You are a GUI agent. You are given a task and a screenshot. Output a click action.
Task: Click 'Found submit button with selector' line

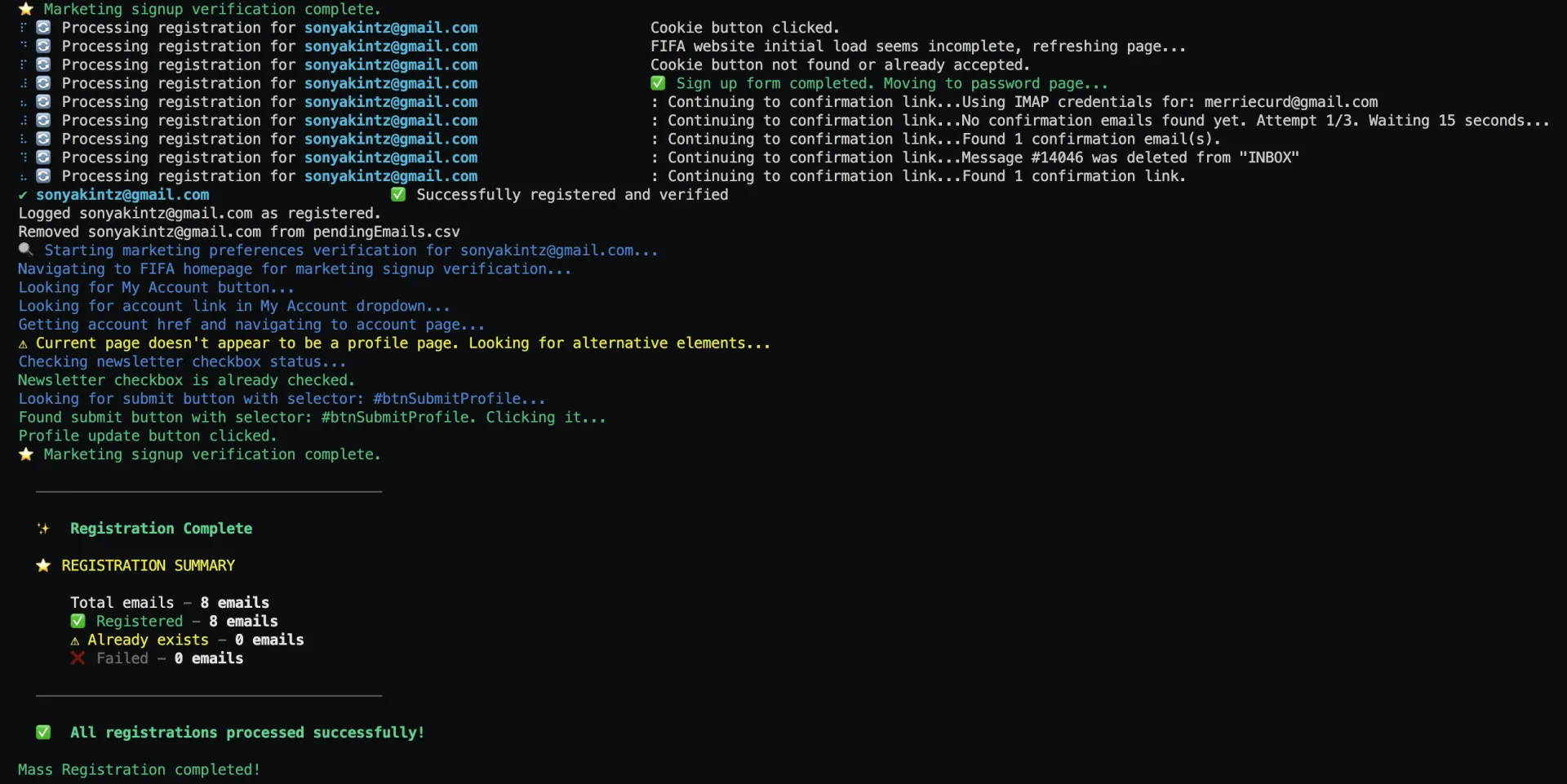pyautogui.click(x=312, y=417)
